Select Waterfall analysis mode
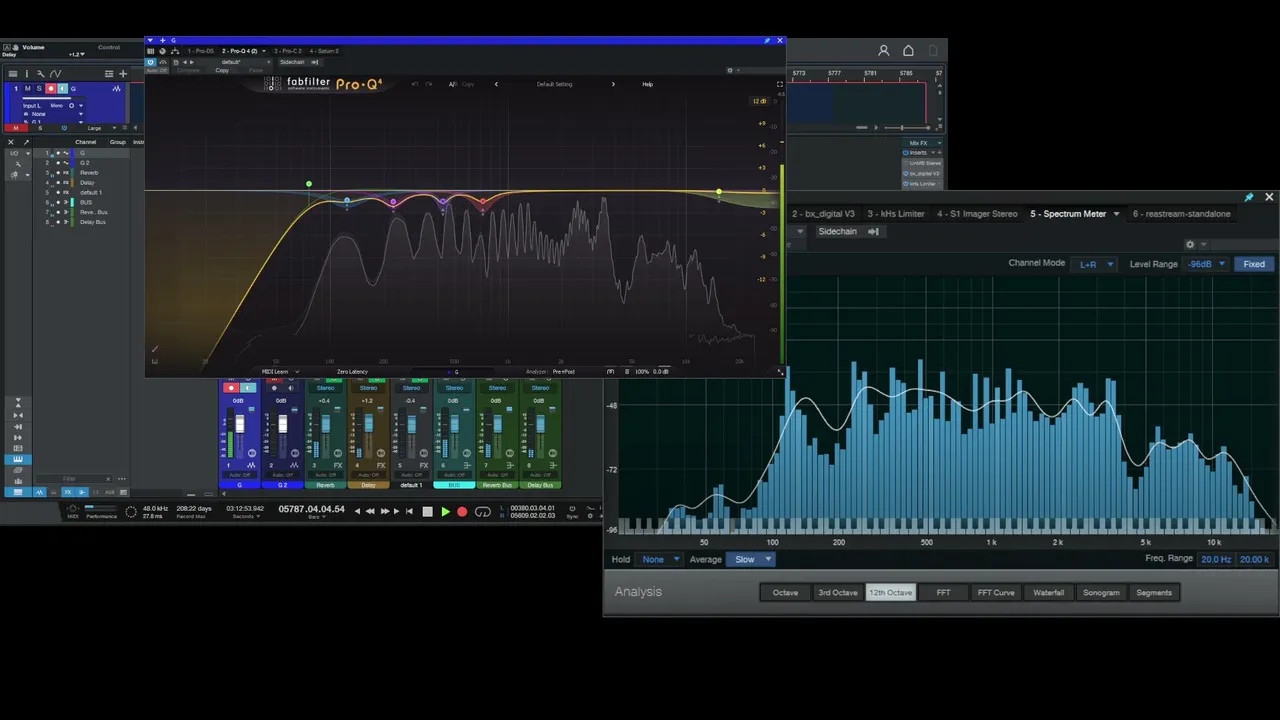 point(1048,593)
